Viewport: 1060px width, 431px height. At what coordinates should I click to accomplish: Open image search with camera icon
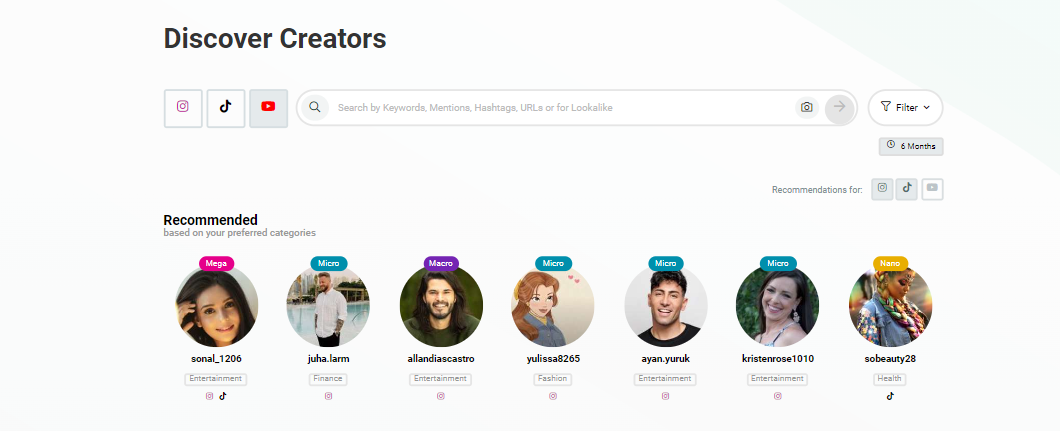coord(806,107)
